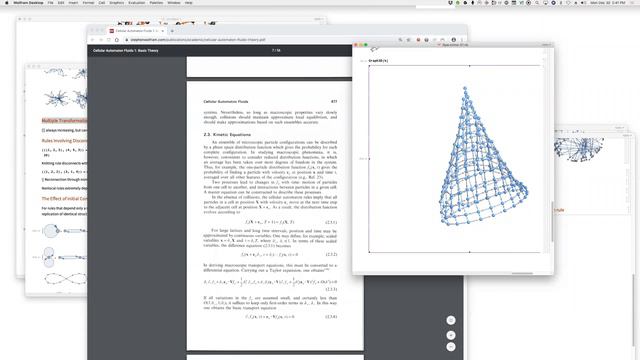Open the File menu
This screenshot has width=640, height=360.
click(x=50, y=2)
